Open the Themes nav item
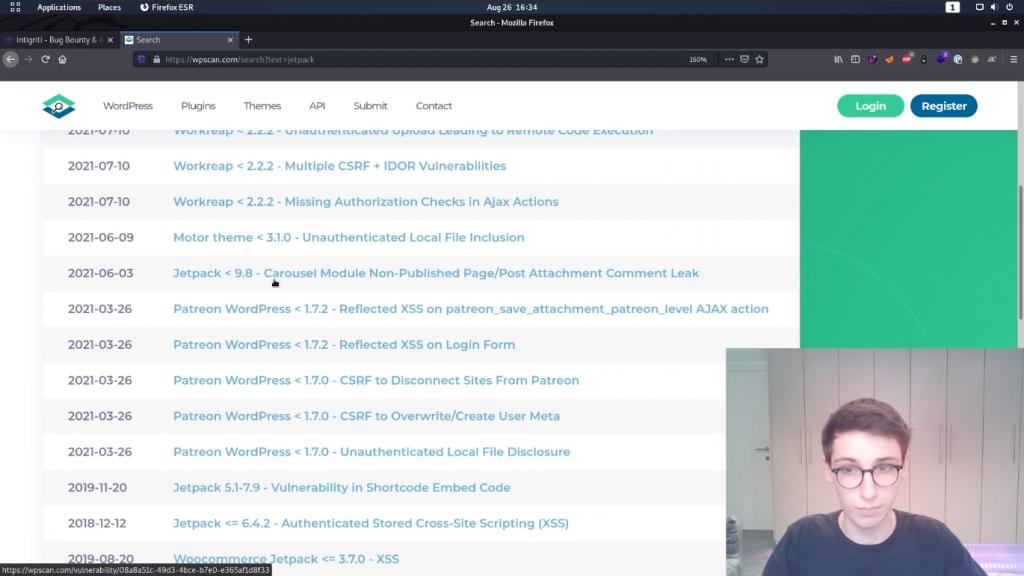The width and height of the screenshot is (1024, 576). pyautogui.click(x=262, y=106)
